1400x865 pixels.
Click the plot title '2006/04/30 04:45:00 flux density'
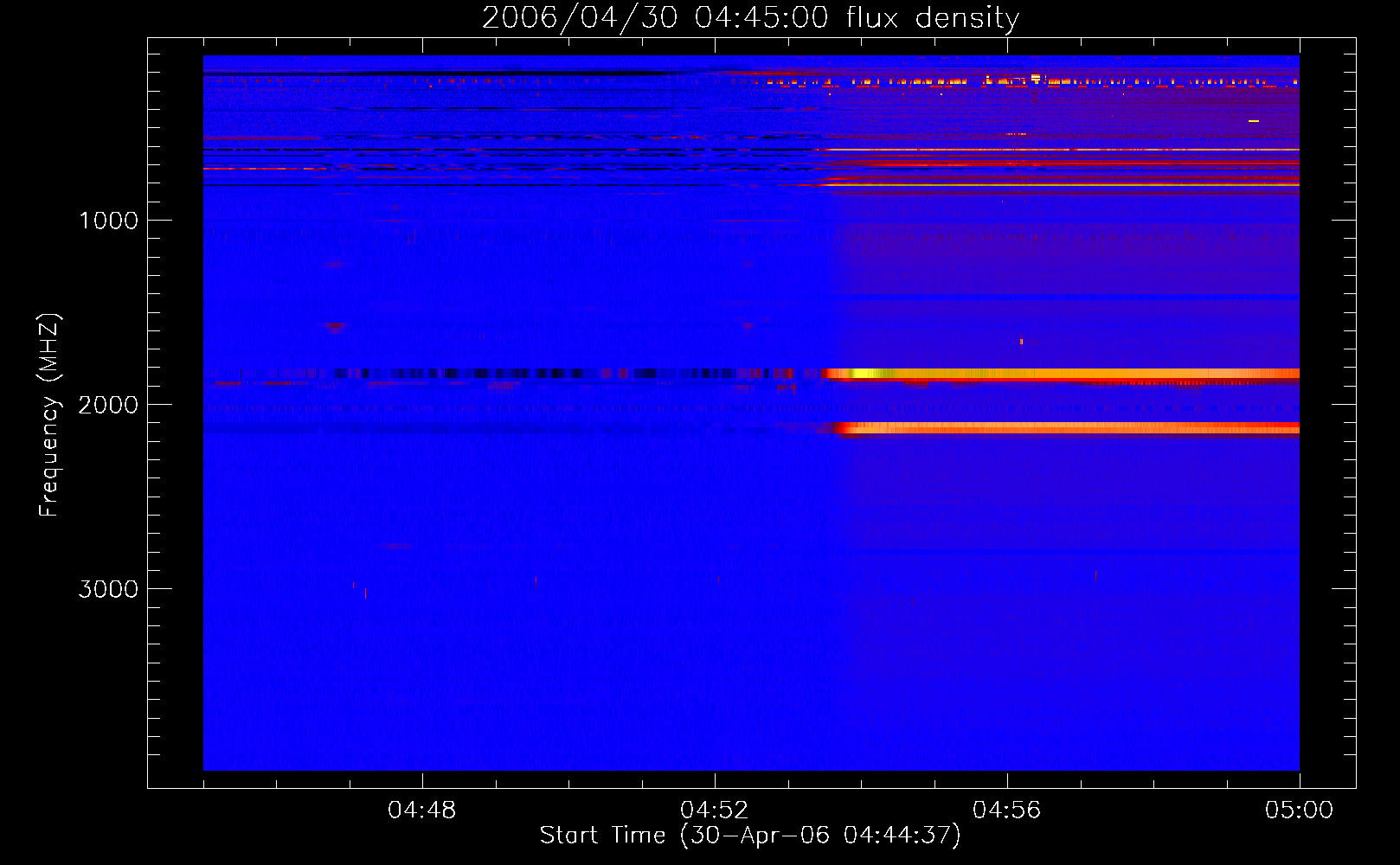click(750, 18)
